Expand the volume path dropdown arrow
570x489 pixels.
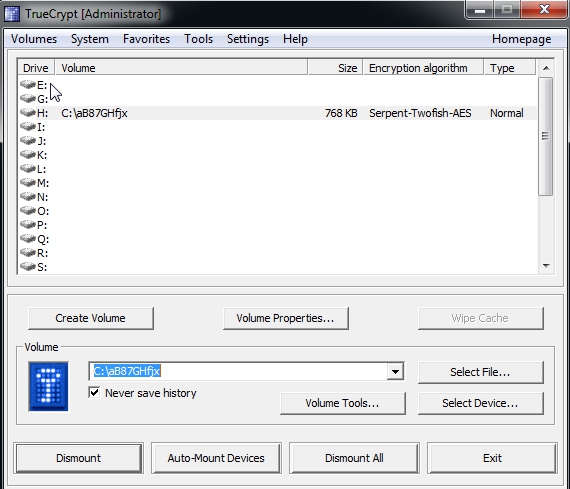coord(395,371)
